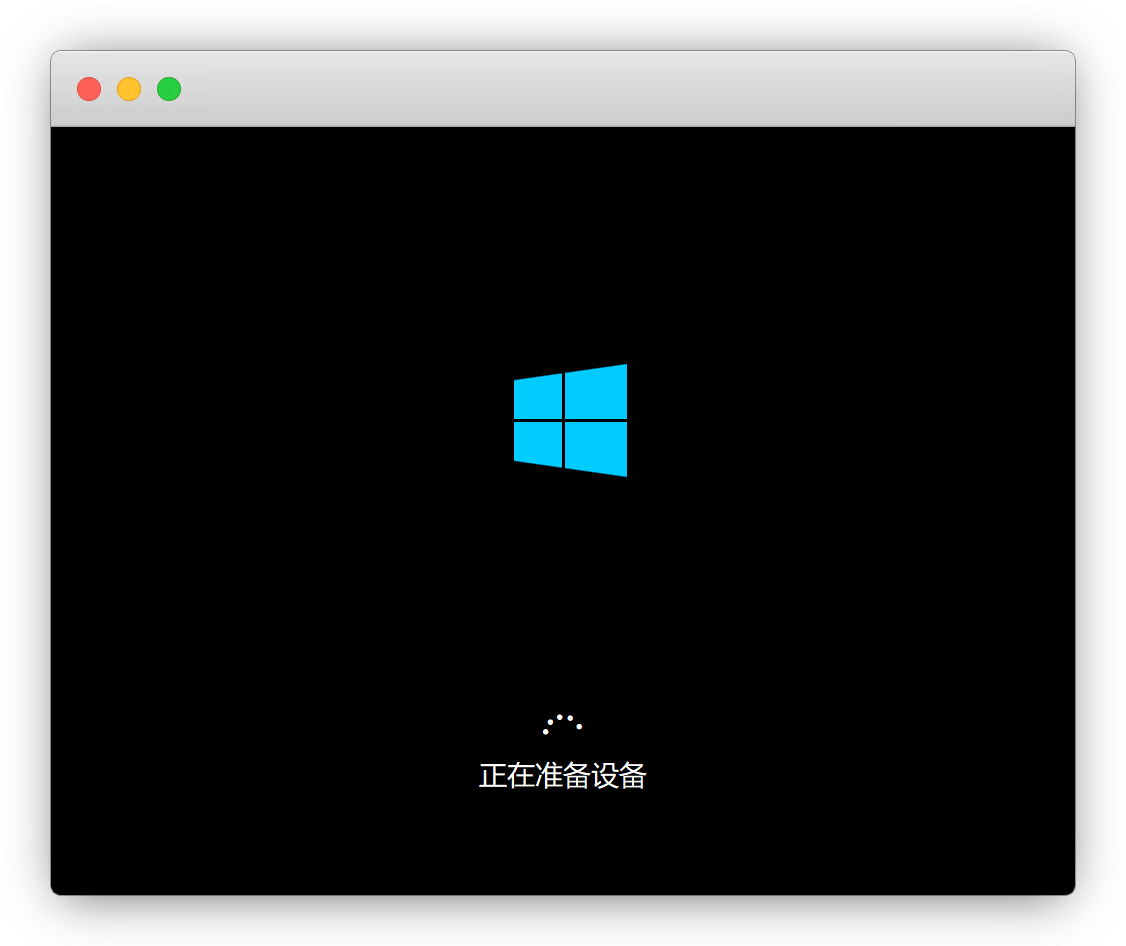Click the loading spinner dots
1126x946 pixels.
click(562, 723)
